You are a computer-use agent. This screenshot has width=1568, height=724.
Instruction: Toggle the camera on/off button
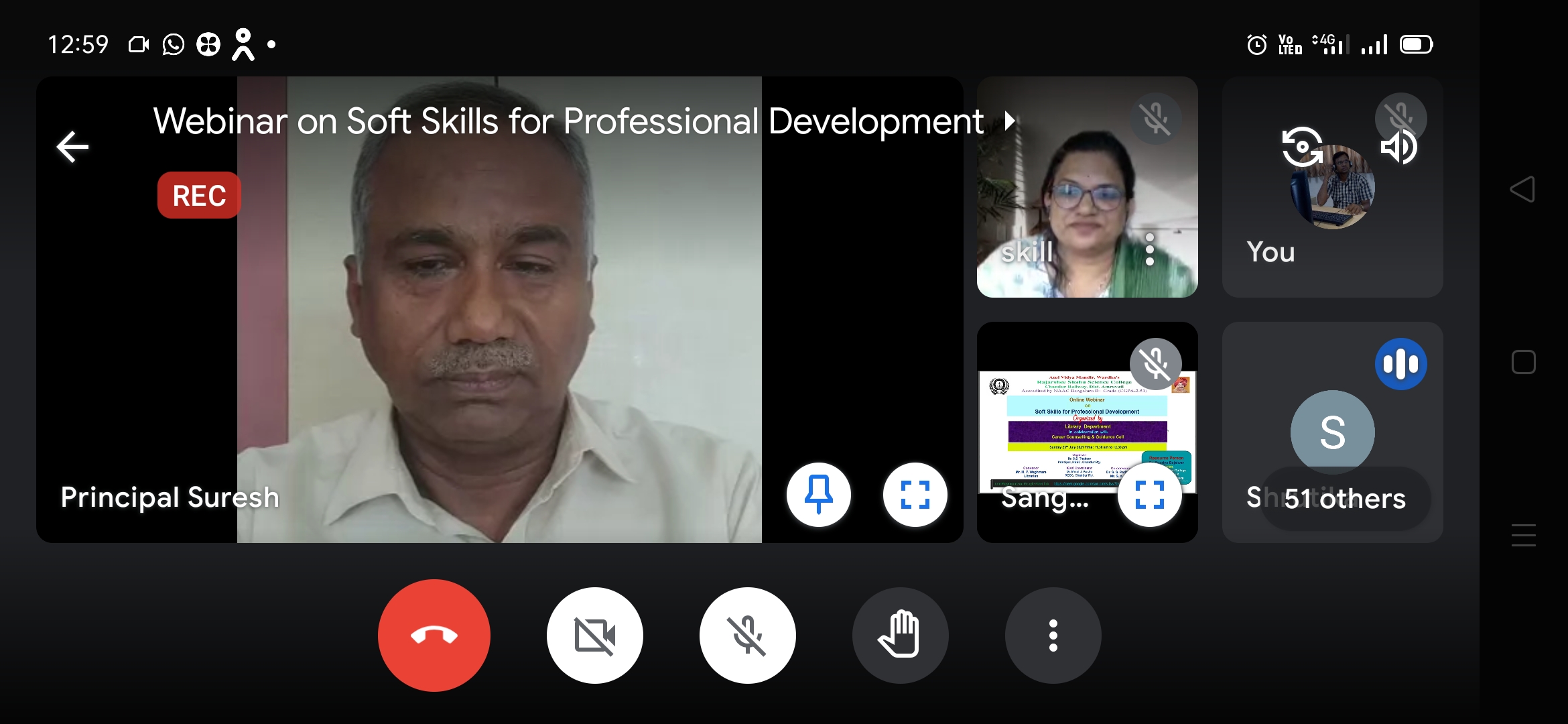pyautogui.click(x=594, y=635)
